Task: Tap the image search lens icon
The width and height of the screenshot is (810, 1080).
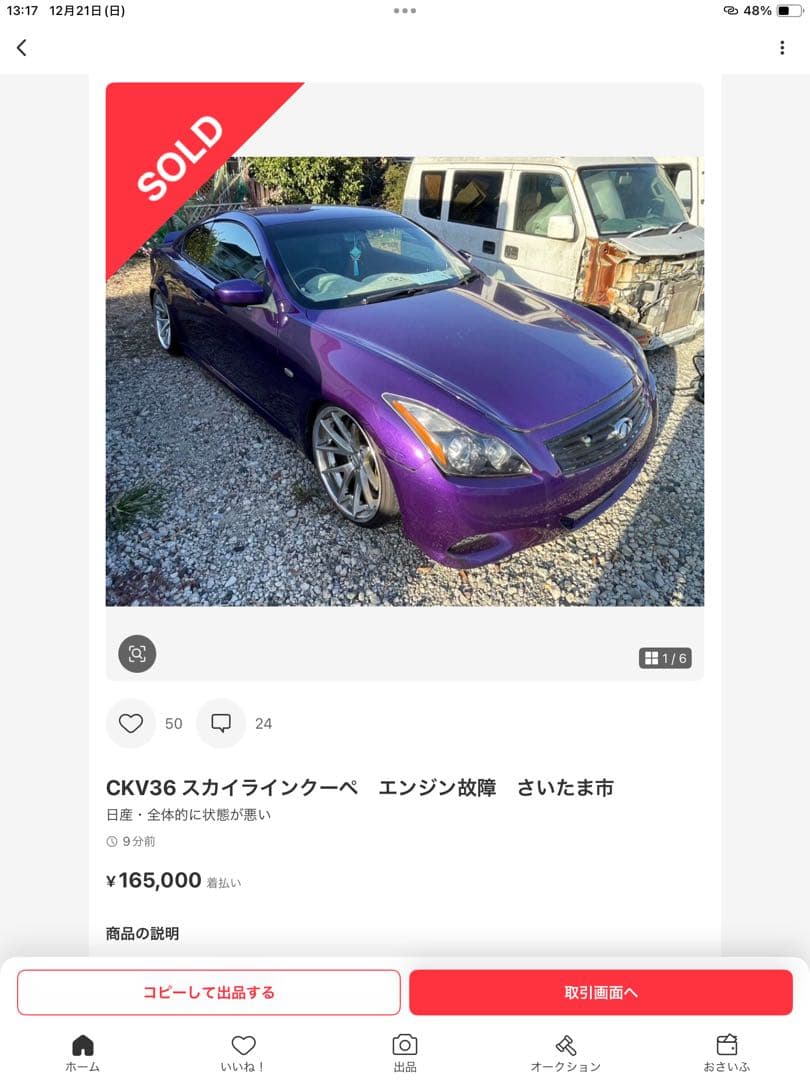Action: [x=137, y=654]
